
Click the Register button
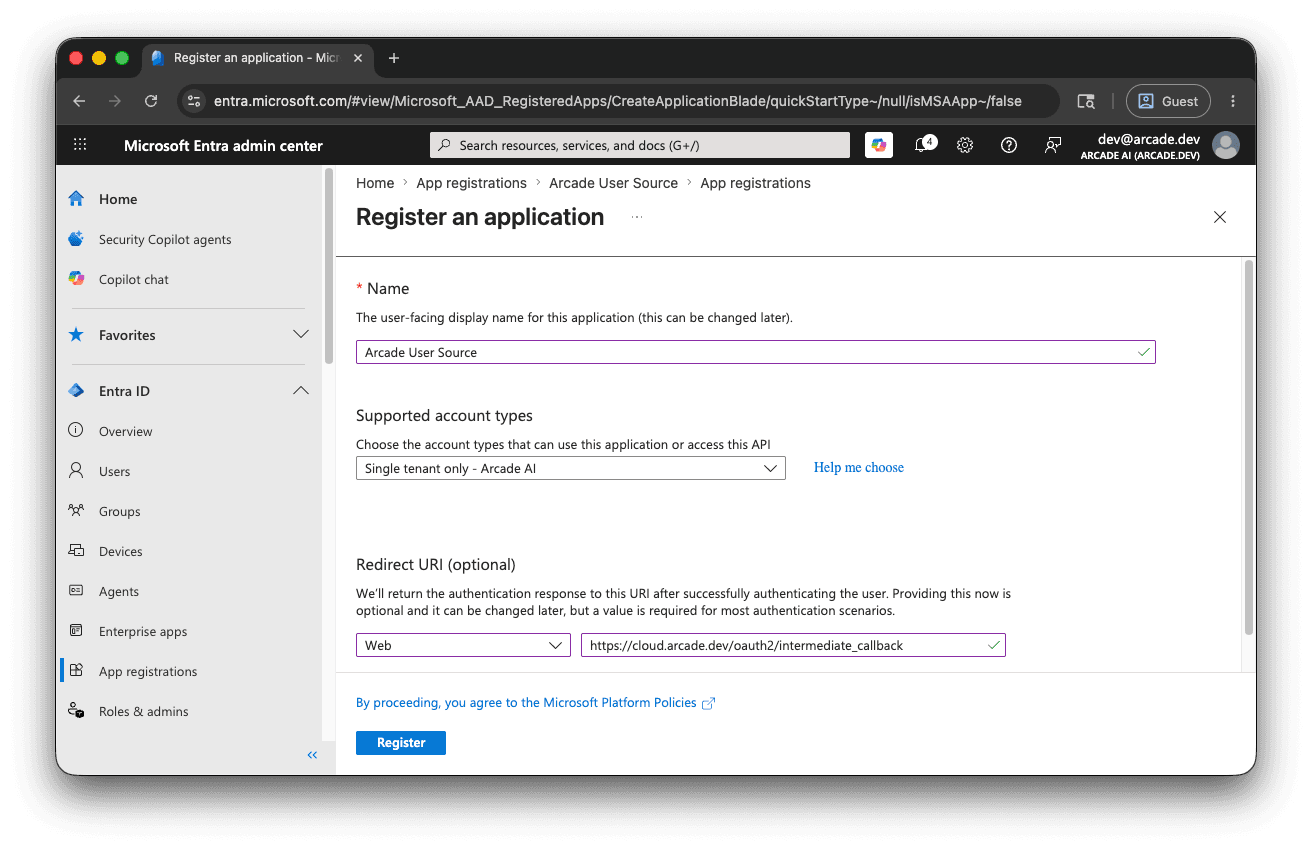point(401,743)
